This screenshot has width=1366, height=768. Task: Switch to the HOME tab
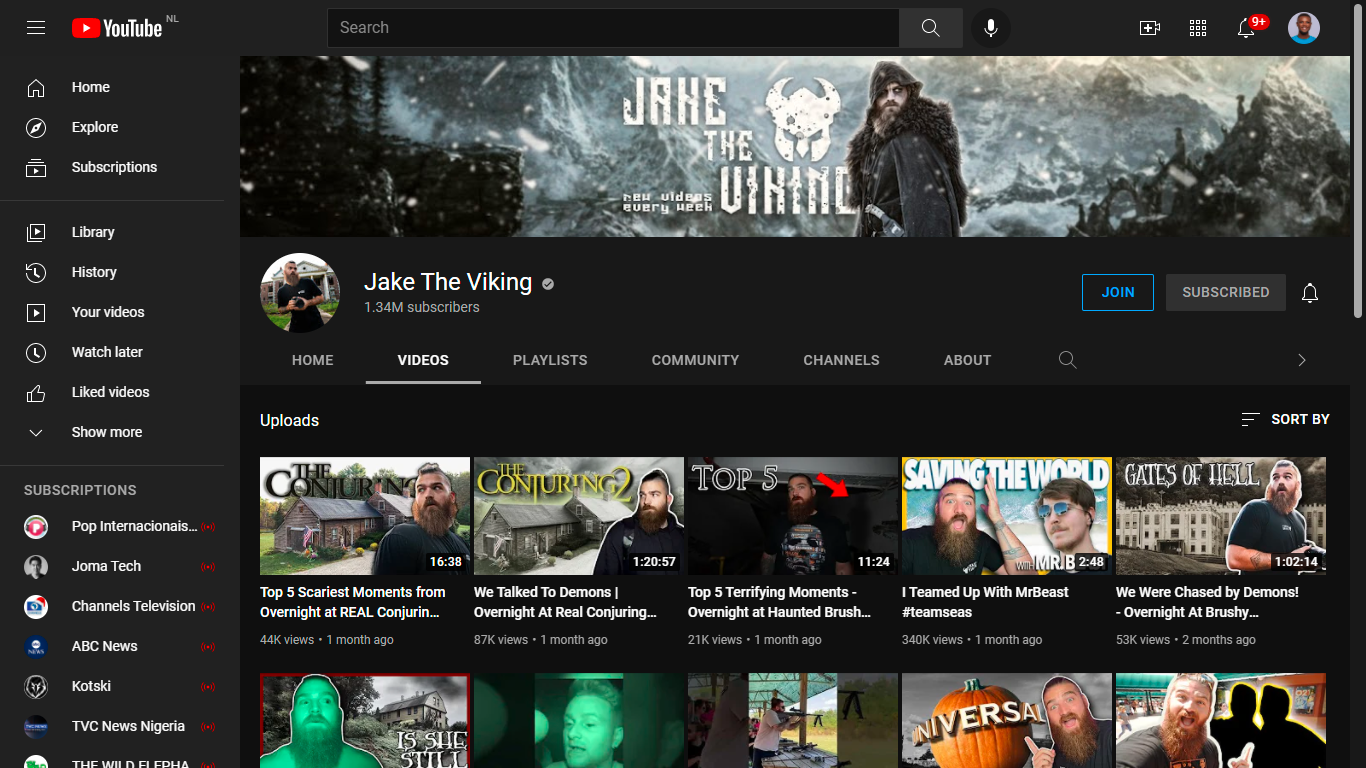(x=313, y=360)
